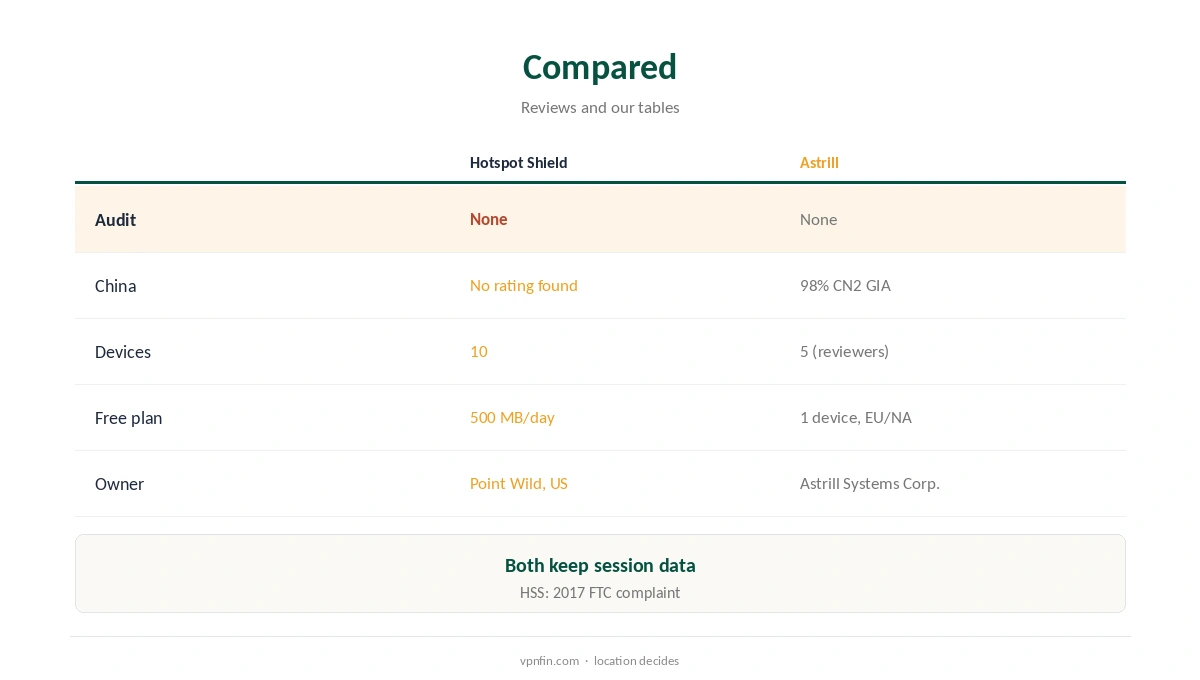Click the Astrill column header

[819, 162]
